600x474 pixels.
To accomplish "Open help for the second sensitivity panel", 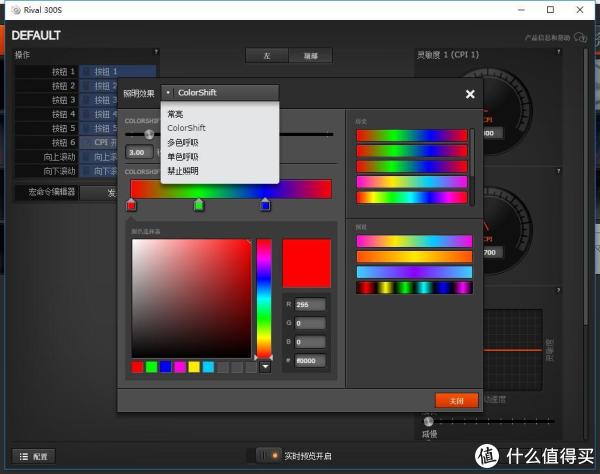I will [558, 171].
